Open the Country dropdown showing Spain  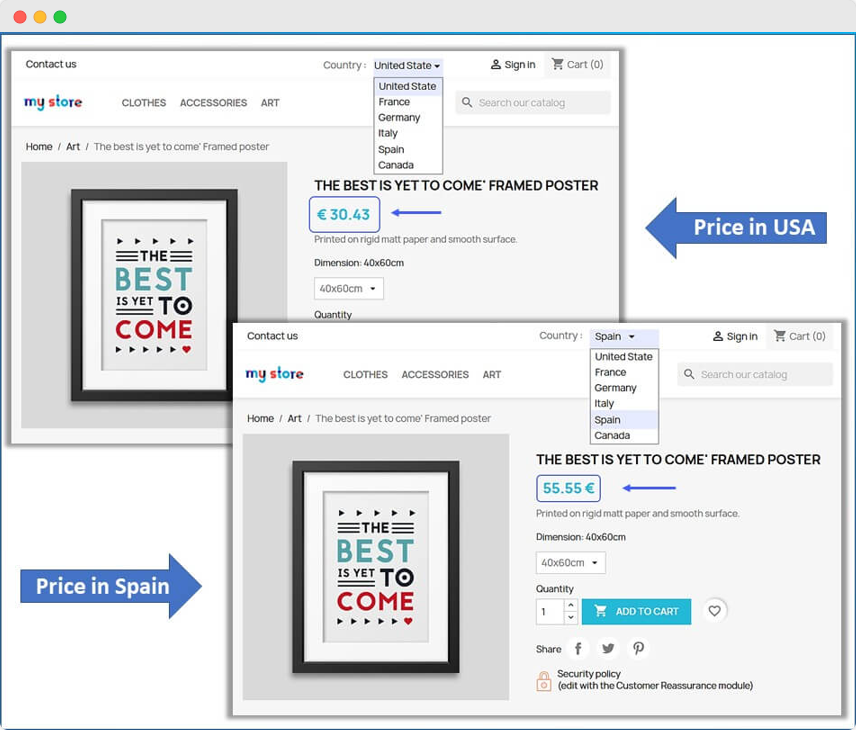click(623, 337)
